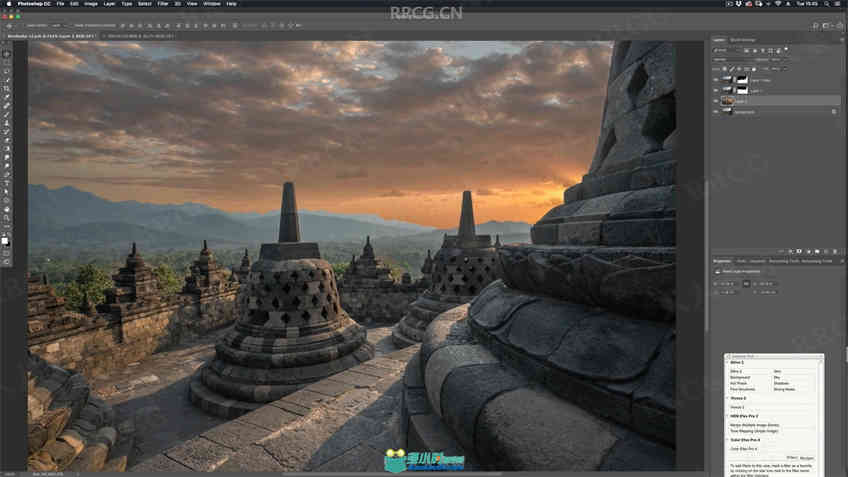Switch to the Properties panel tab
The width and height of the screenshot is (848, 477).
pyautogui.click(x=722, y=261)
